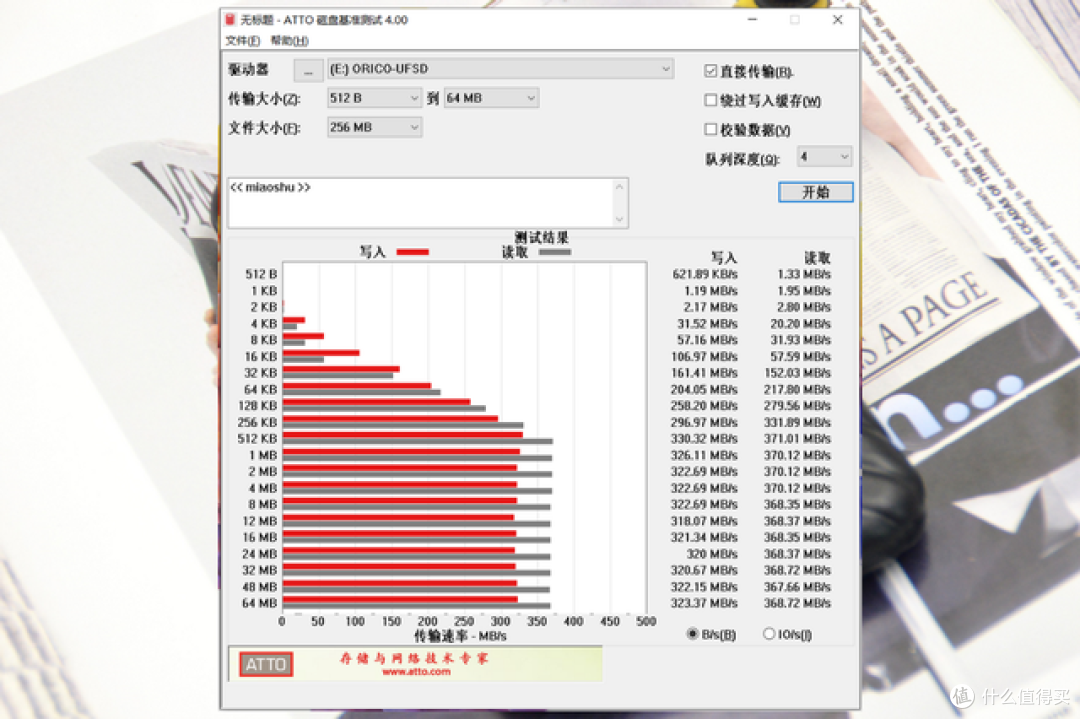Open the 512 B transfer size dropdown
Screen dimensions: 1080x719
point(374,98)
